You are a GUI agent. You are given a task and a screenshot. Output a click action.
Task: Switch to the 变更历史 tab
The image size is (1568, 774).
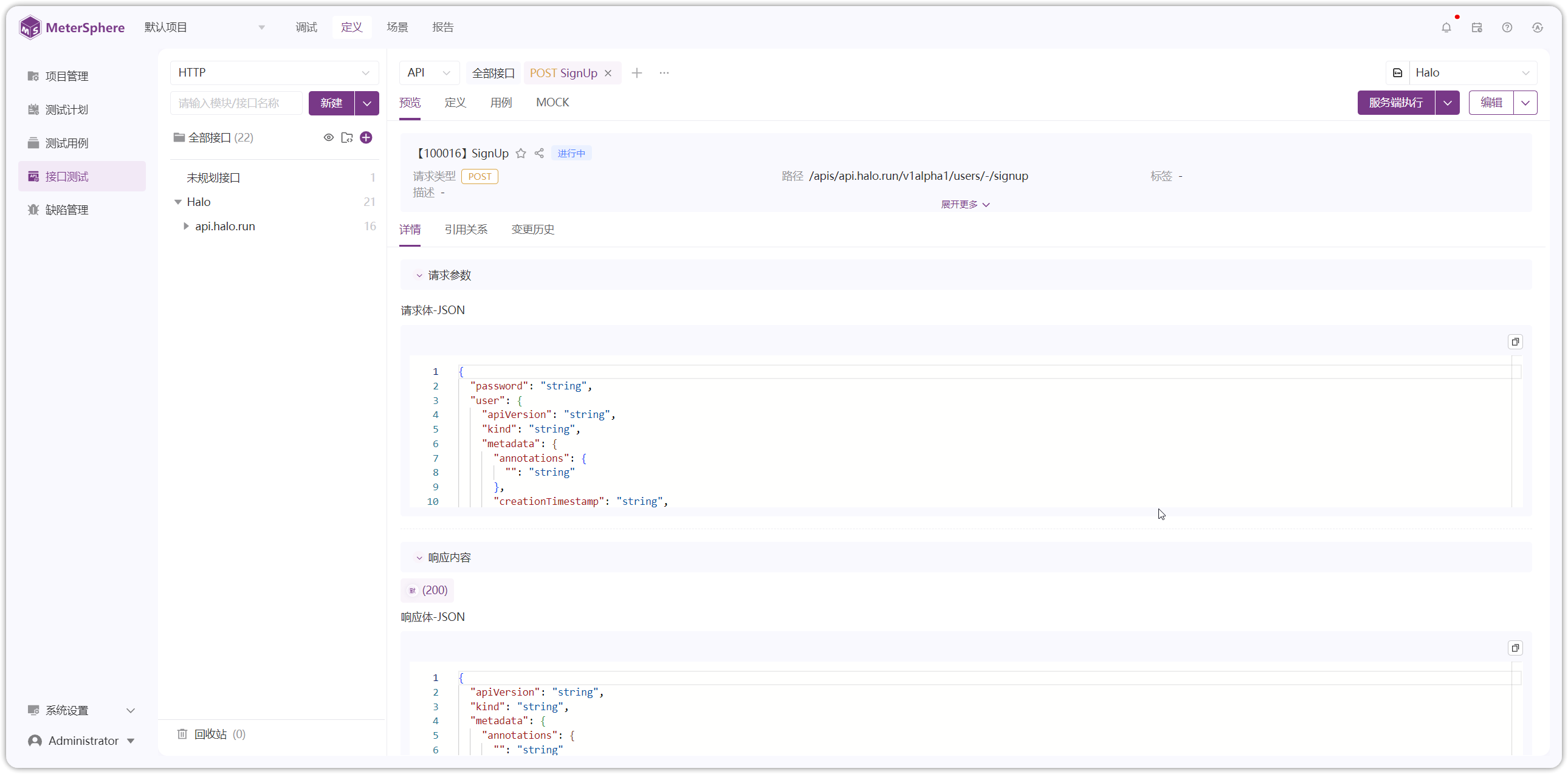[532, 230]
